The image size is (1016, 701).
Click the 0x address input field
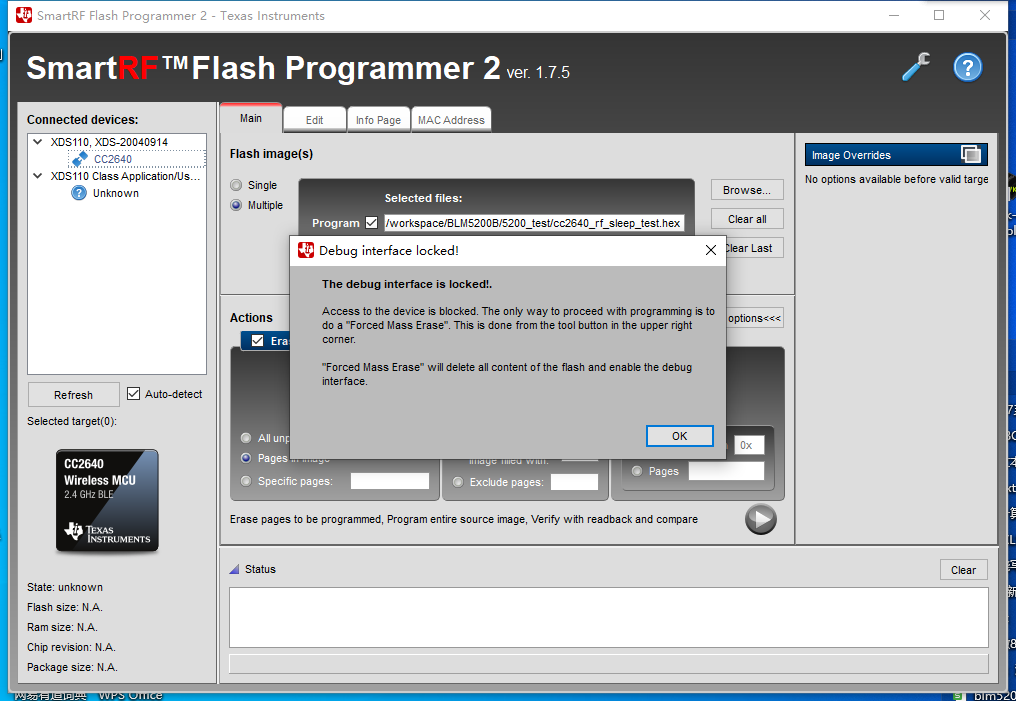coord(749,445)
